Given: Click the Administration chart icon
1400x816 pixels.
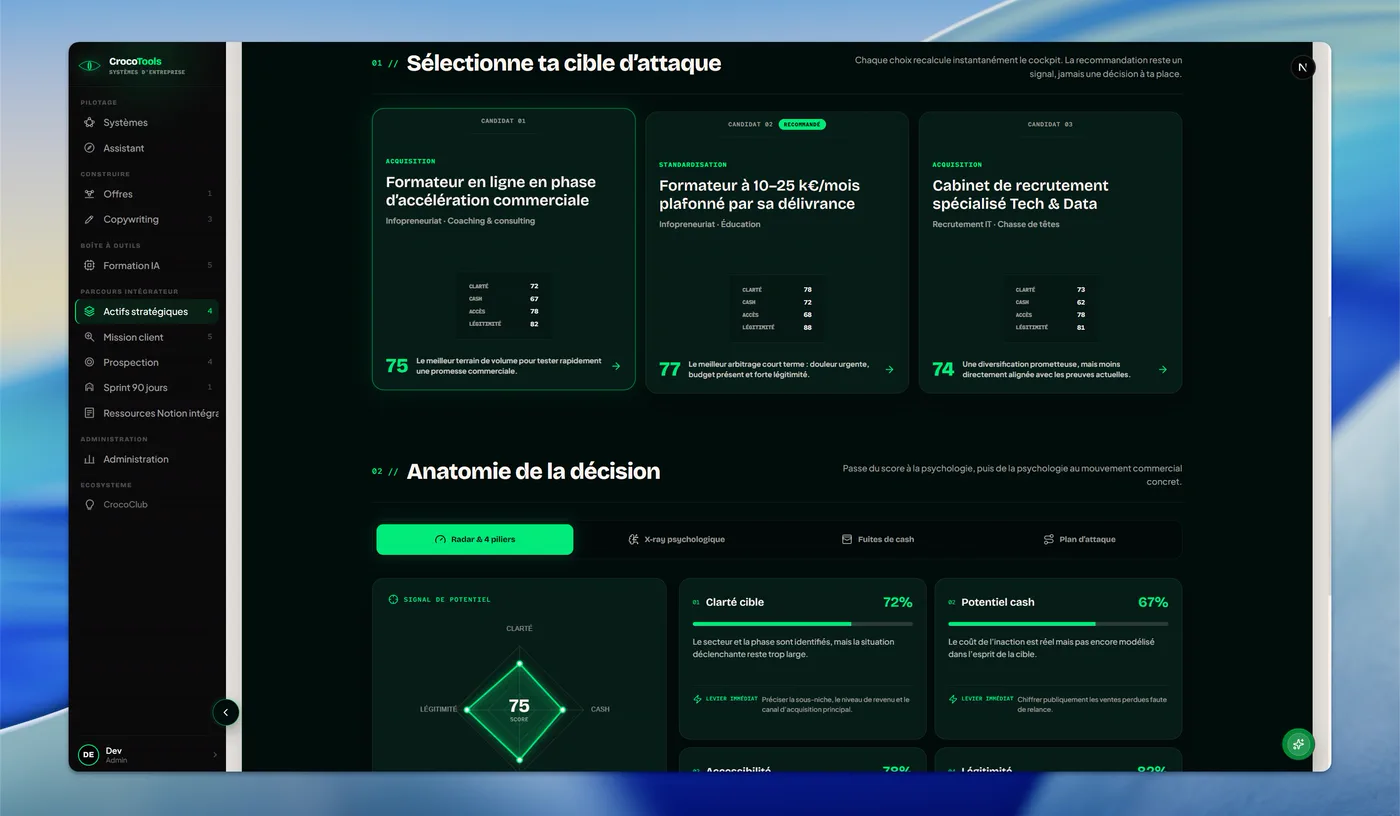Looking at the screenshot, I should point(89,459).
